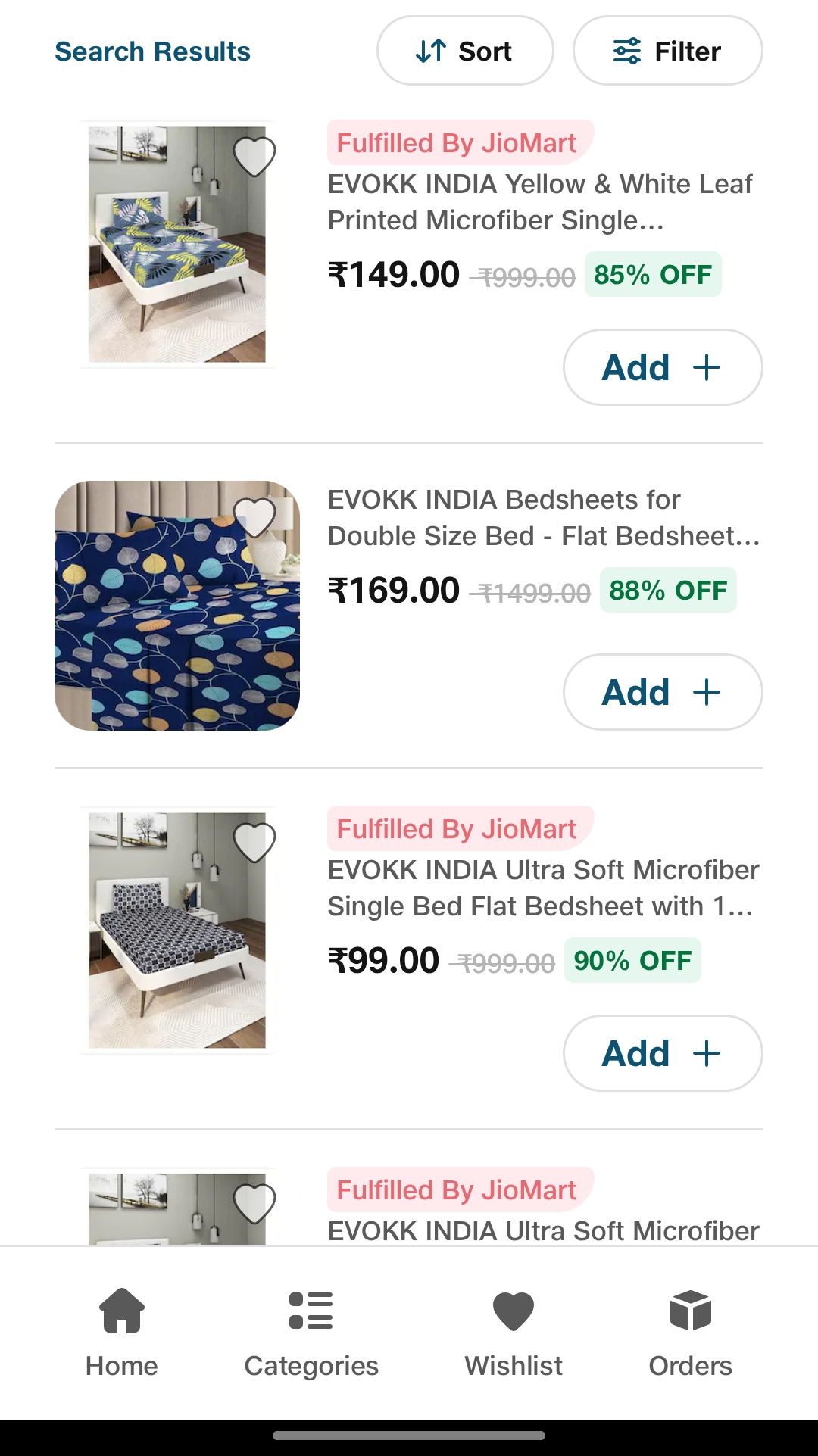Screen dimensions: 818x1456
Task: Add the ₹169.00 double bedsheet to cart
Action: point(663,692)
